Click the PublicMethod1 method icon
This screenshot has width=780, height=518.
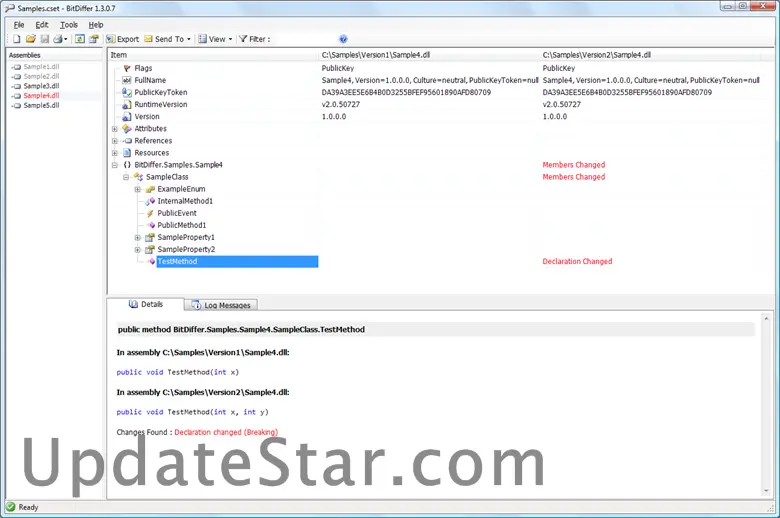pos(151,225)
